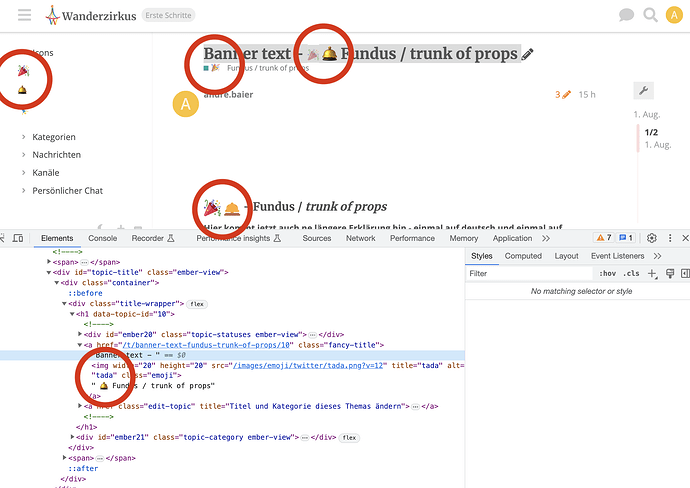Click the pencil edit icon beside topic title

[527, 54]
